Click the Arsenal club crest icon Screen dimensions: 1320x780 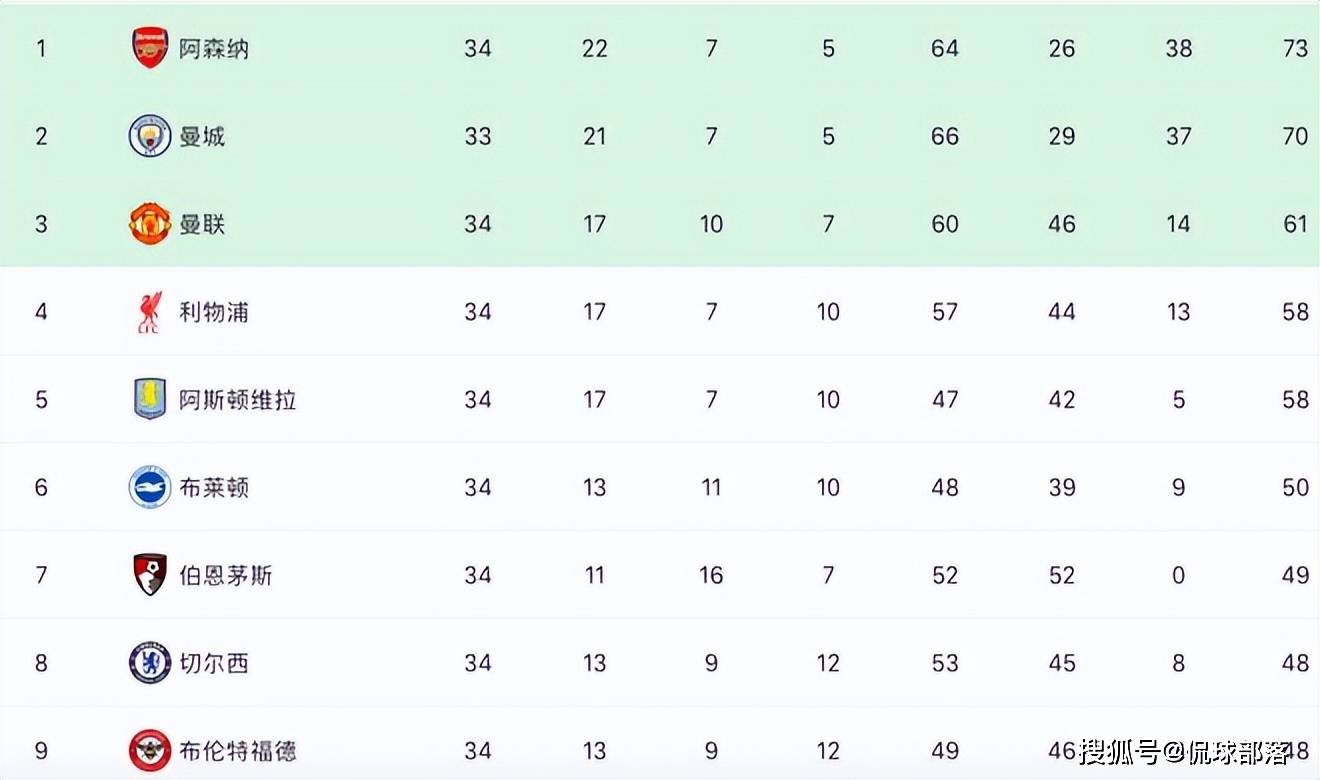click(x=150, y=48)
